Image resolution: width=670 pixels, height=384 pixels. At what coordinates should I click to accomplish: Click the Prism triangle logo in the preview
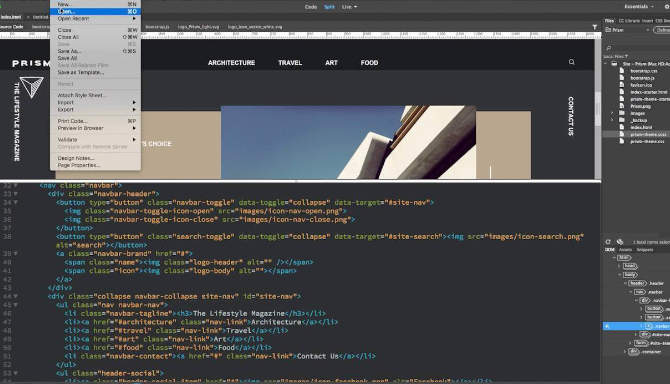[32, 87]
